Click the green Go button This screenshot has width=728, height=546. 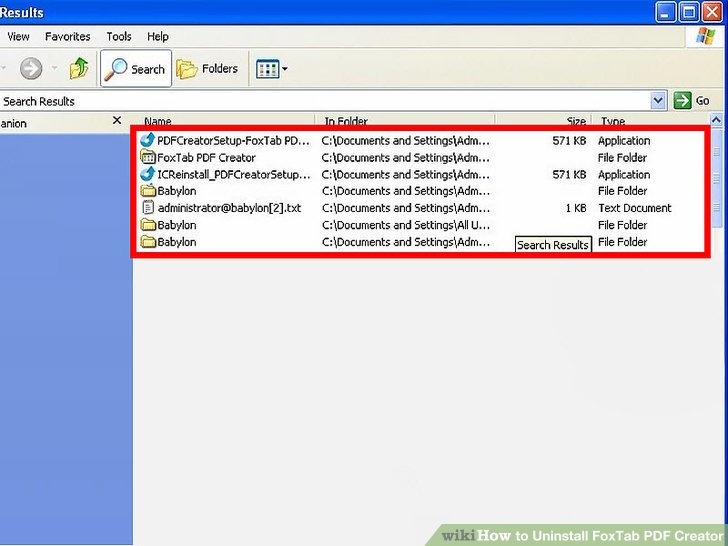pyautogui.click(x=692, y=101)
